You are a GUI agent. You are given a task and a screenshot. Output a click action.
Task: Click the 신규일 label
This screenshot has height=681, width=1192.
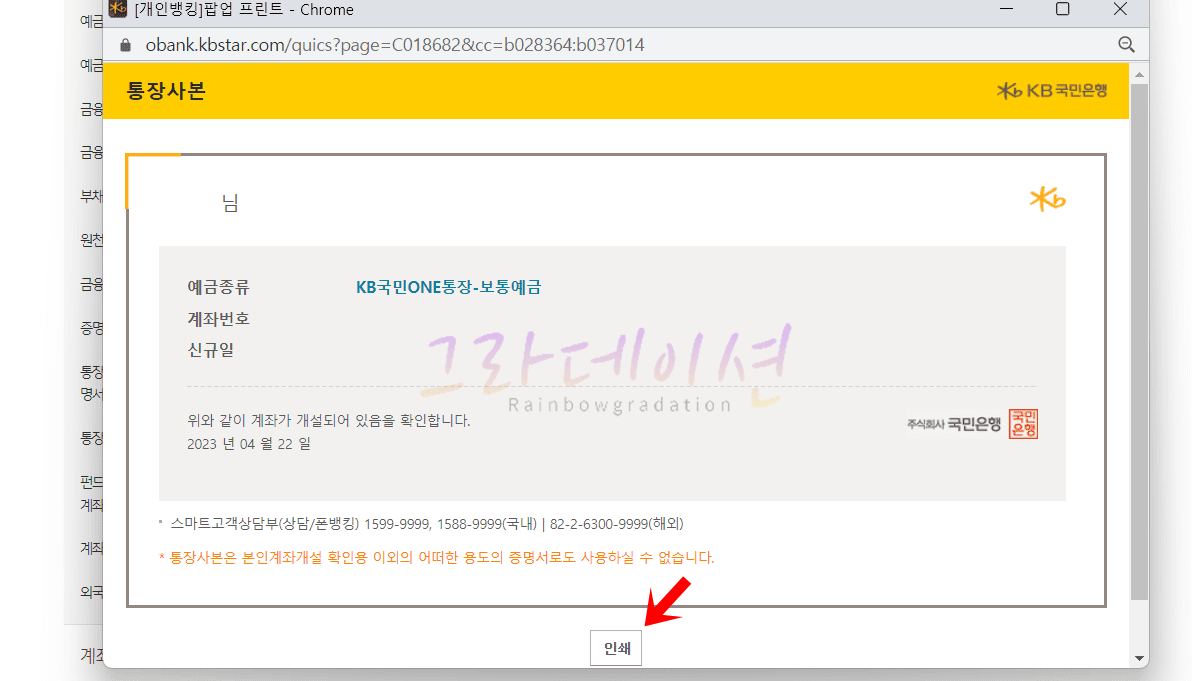pos(211,350)
